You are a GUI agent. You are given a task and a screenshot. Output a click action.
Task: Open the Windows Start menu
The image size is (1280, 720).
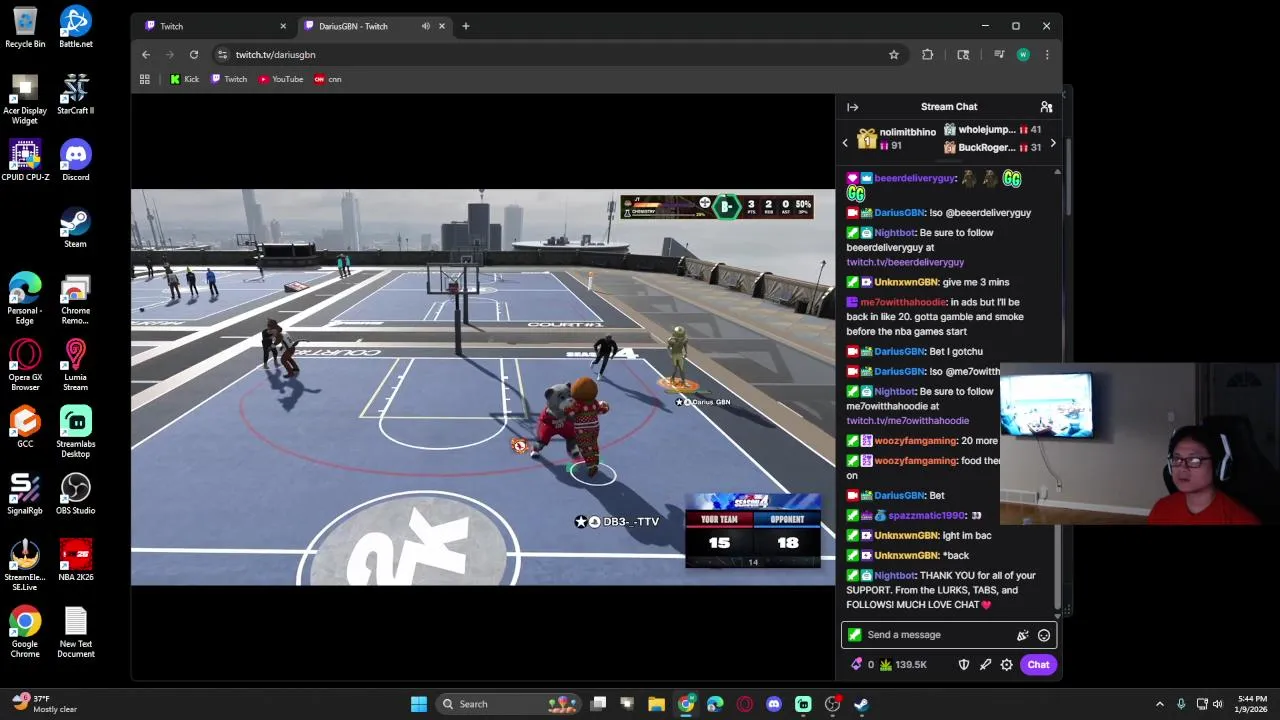point(419,704)
